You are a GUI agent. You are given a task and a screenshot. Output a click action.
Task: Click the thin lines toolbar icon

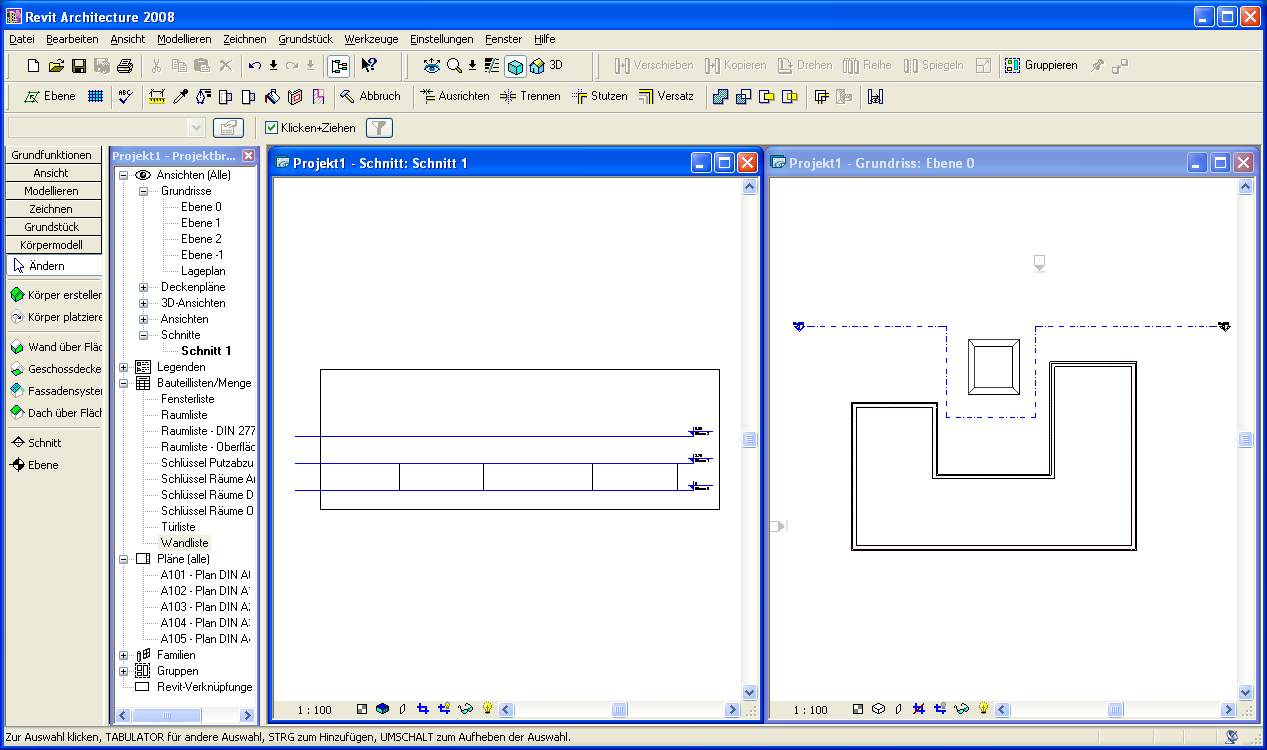click(491, 66)
